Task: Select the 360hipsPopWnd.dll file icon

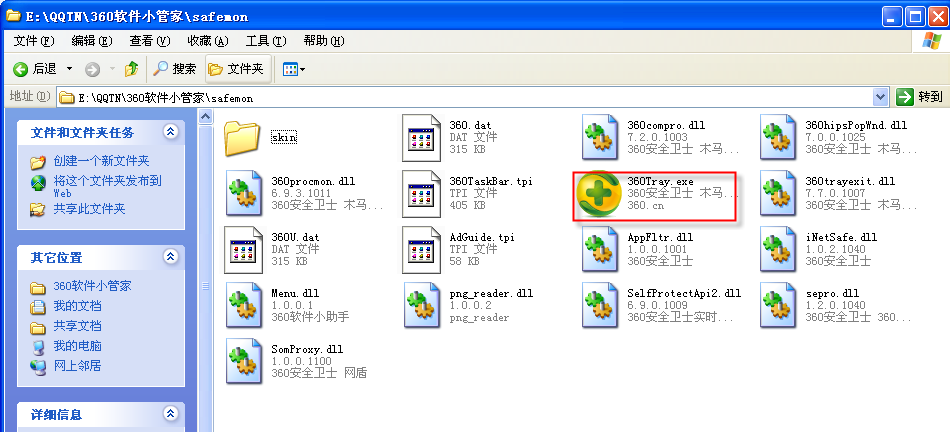Action: [779, 138]
